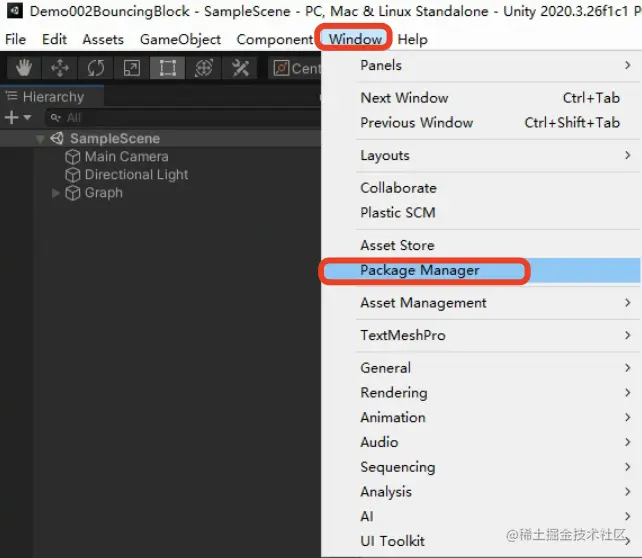The height and width of the screenshot is (558, 642).
Task: Open the Edit menu
Action: tap(54, 39)
